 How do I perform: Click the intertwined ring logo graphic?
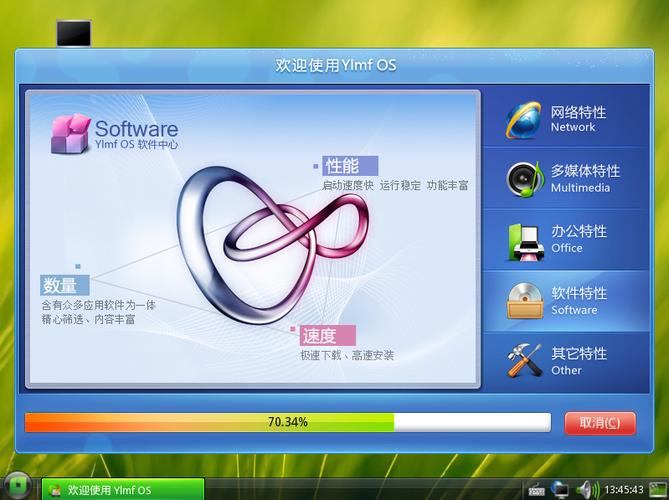coord(272,244)
